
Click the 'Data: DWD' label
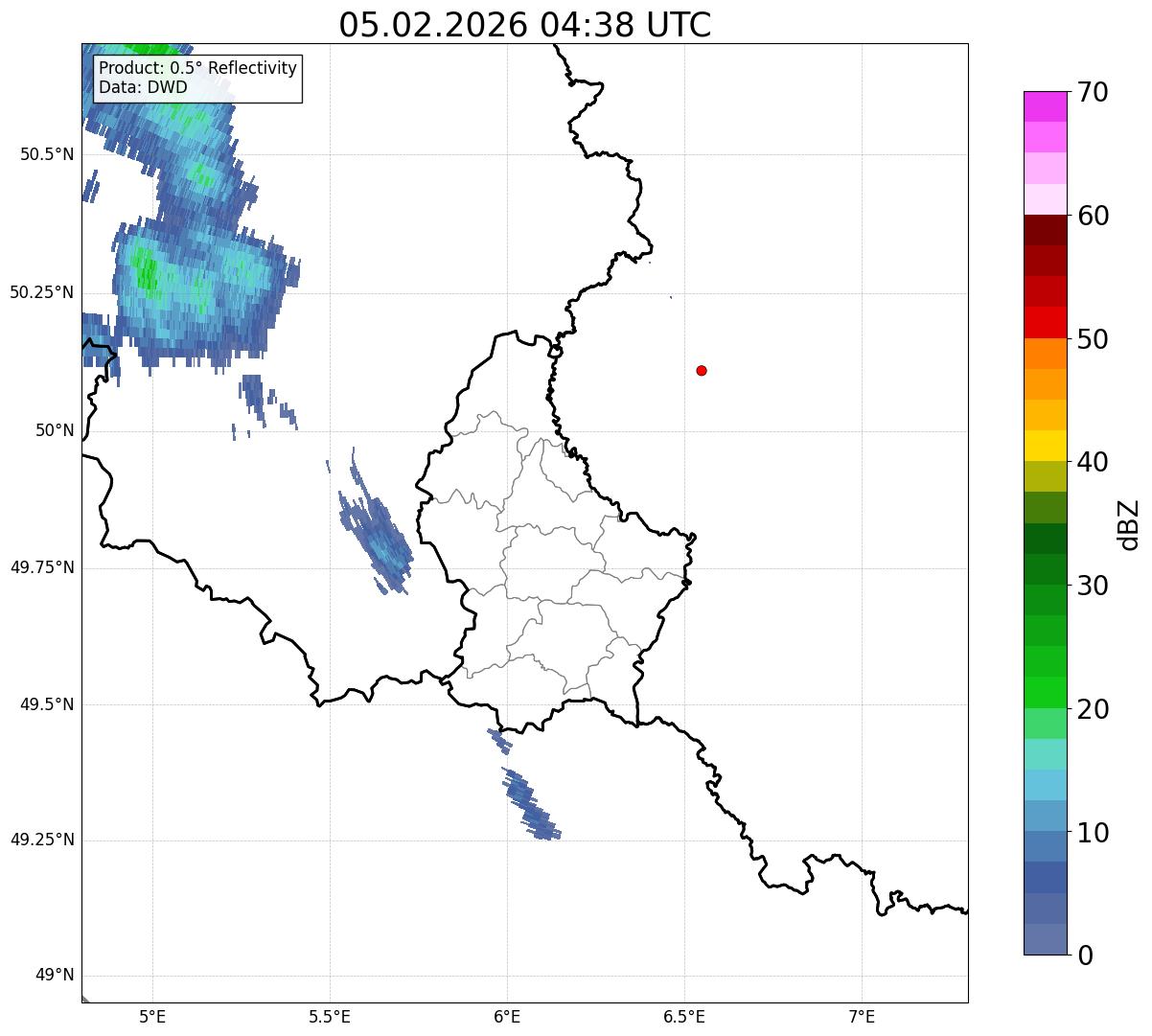(143, 87)
